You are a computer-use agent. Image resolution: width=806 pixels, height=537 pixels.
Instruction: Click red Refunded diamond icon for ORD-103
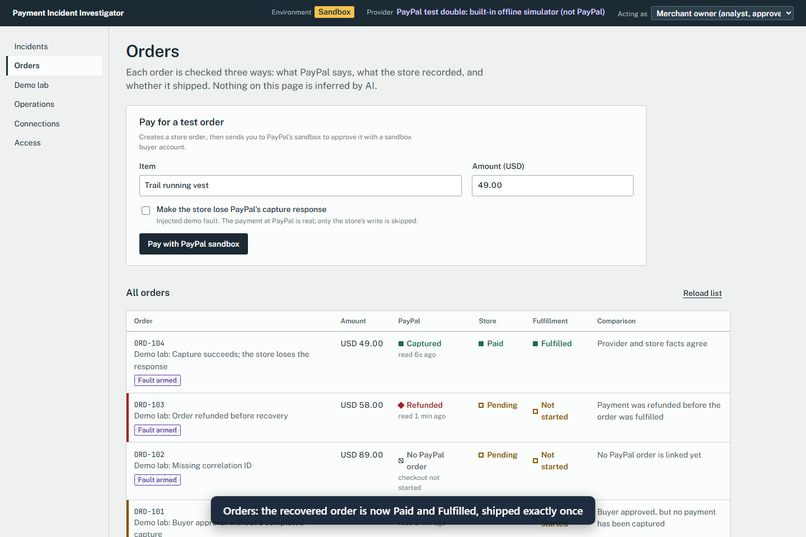[x=401, y=405]
